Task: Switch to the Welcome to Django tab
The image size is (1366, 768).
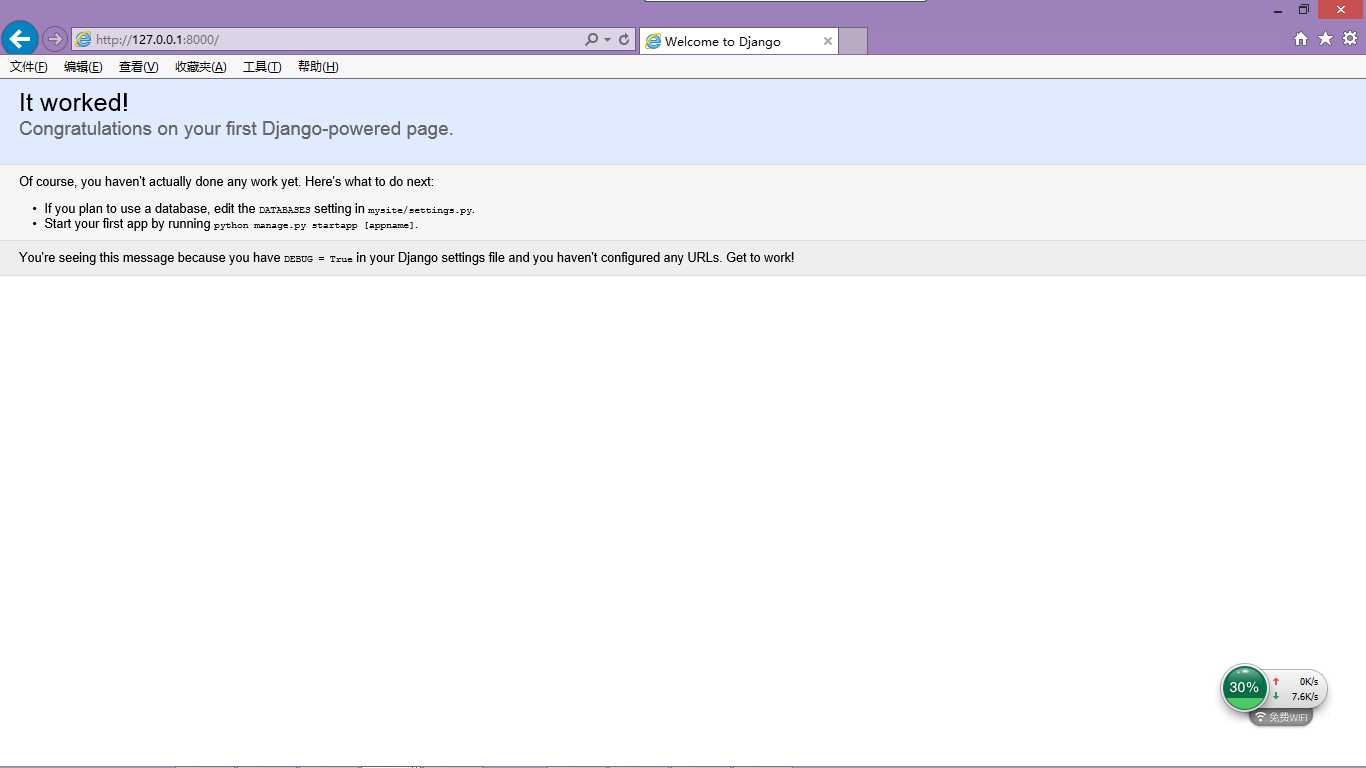Action: tap(739, 41)
